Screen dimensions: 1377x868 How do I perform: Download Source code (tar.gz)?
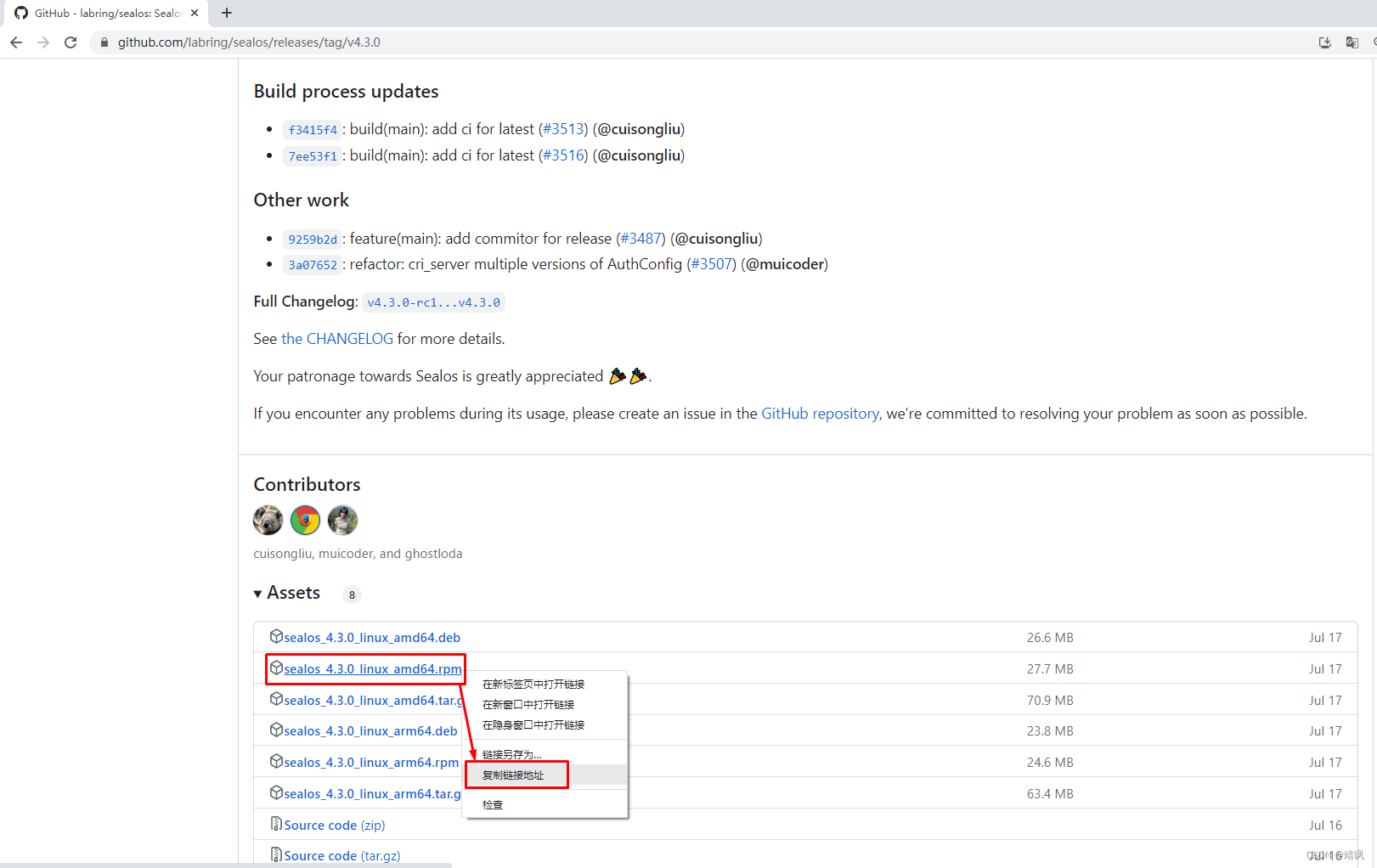pyautogui.click(x=342, y=856)
